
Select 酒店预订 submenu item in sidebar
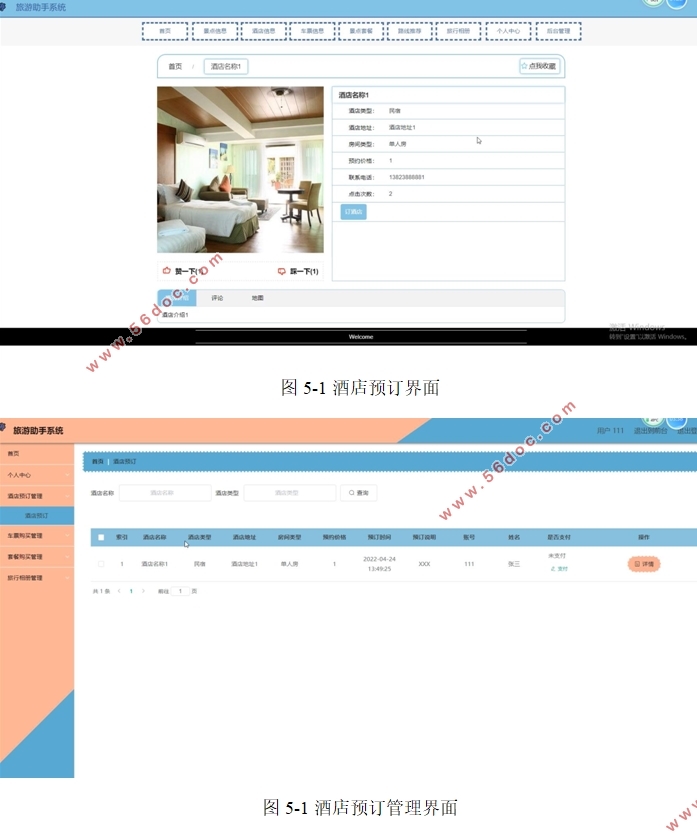[x=38, y=515]
